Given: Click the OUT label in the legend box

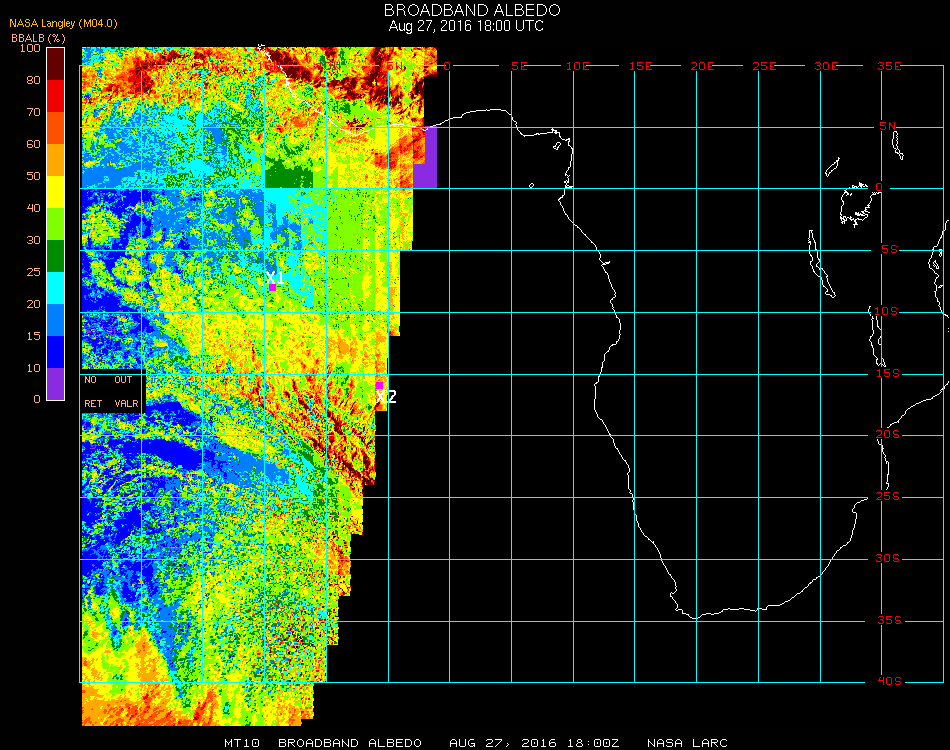Looking at the screenshot, I should tap(123, 380).
